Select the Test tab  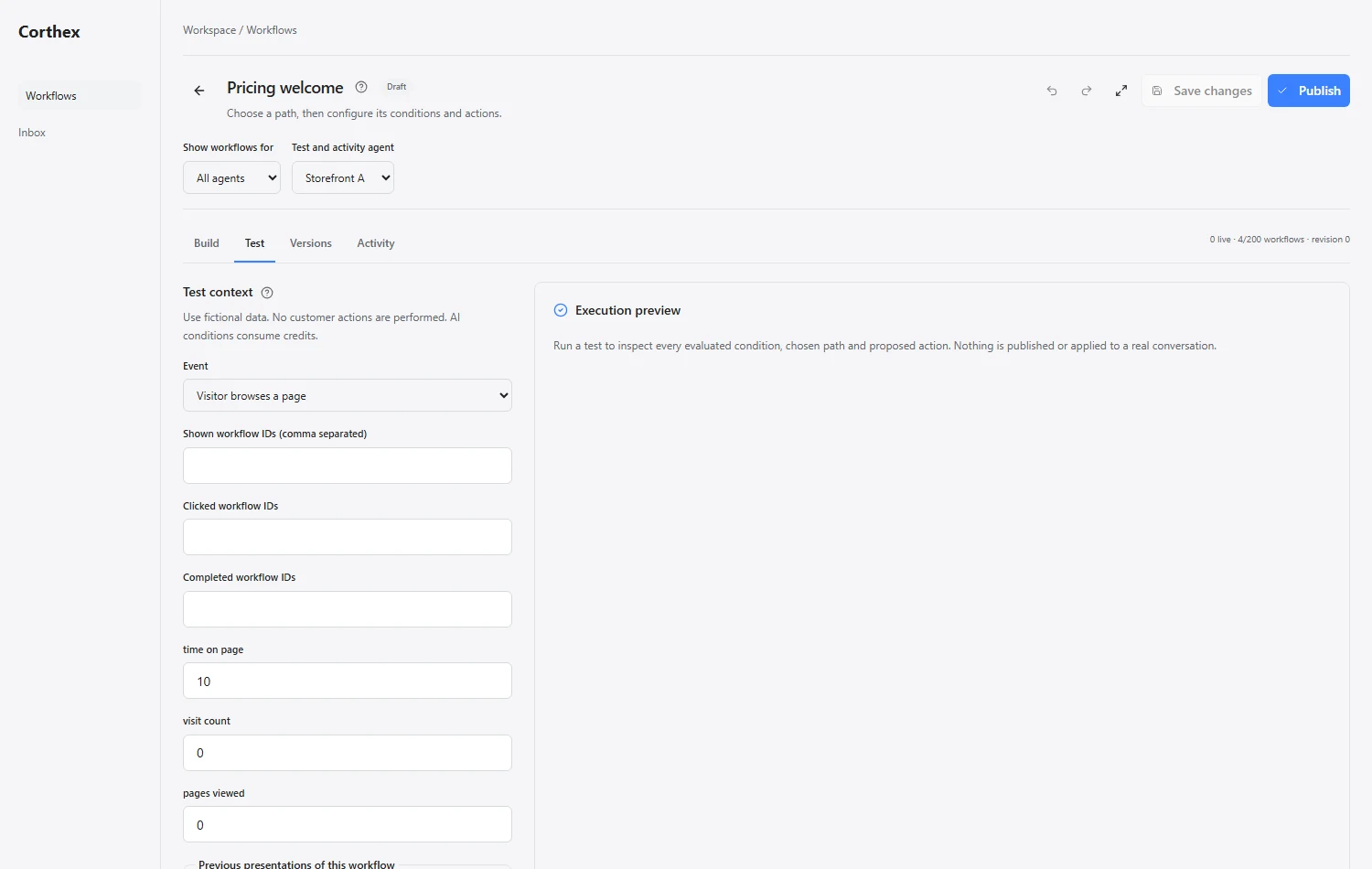click(254, 243)
